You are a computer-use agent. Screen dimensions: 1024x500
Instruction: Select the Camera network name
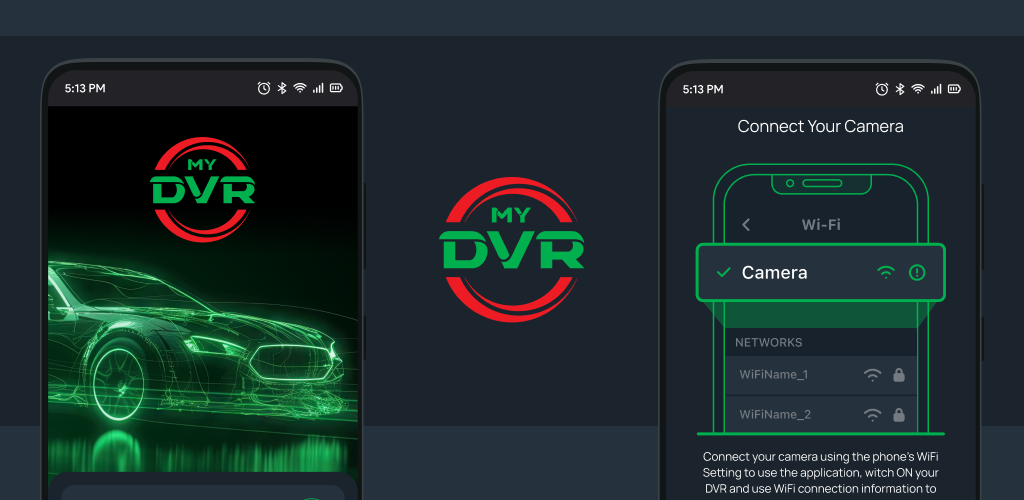(x=775, y=273)
